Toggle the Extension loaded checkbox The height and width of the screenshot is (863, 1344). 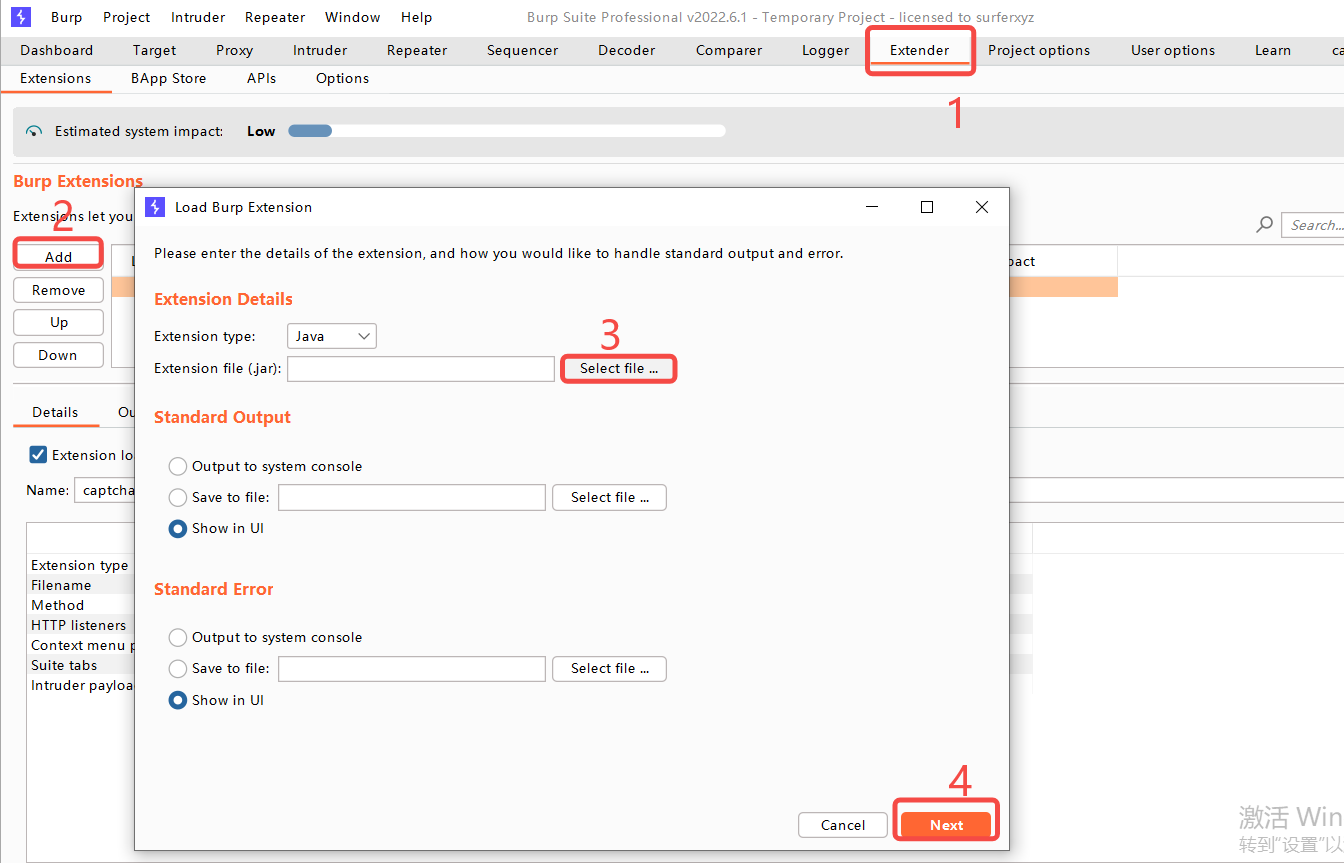tap(38, 455)
